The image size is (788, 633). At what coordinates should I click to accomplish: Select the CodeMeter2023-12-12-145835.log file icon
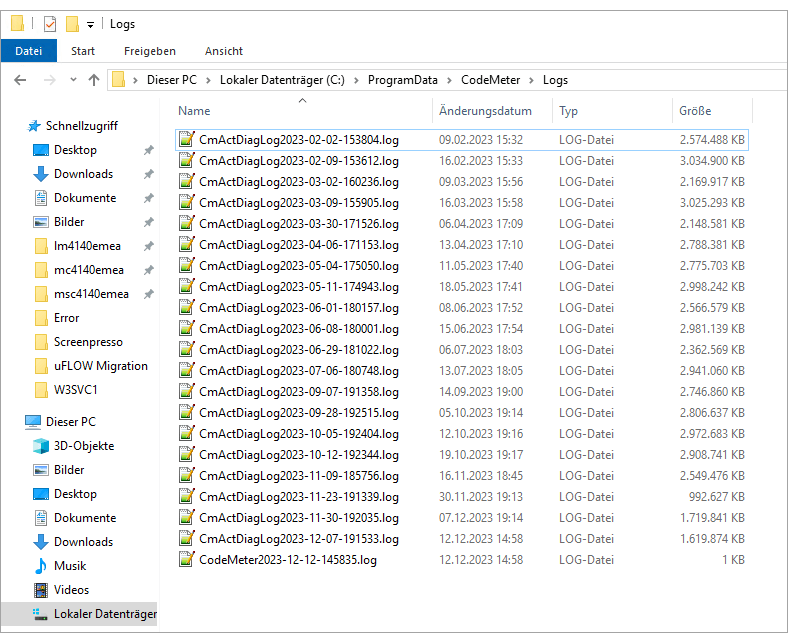(x=186, y=560)
